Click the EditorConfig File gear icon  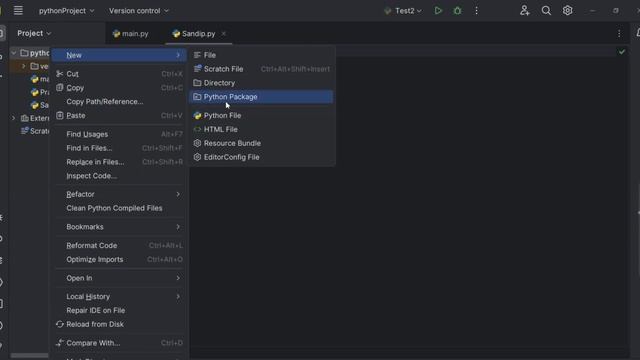pos(197,157)
